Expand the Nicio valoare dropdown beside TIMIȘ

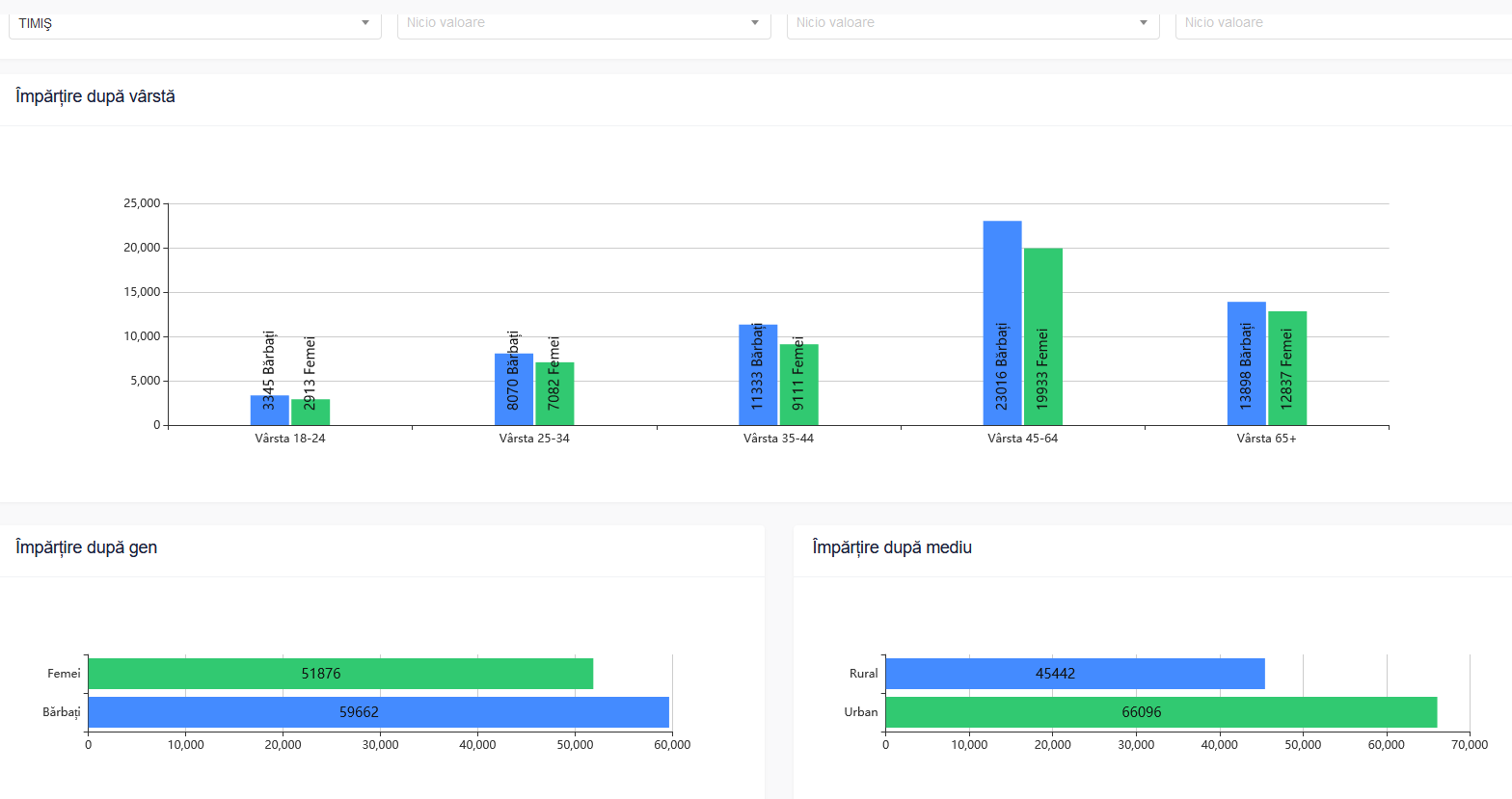click(x=583, y=23)
